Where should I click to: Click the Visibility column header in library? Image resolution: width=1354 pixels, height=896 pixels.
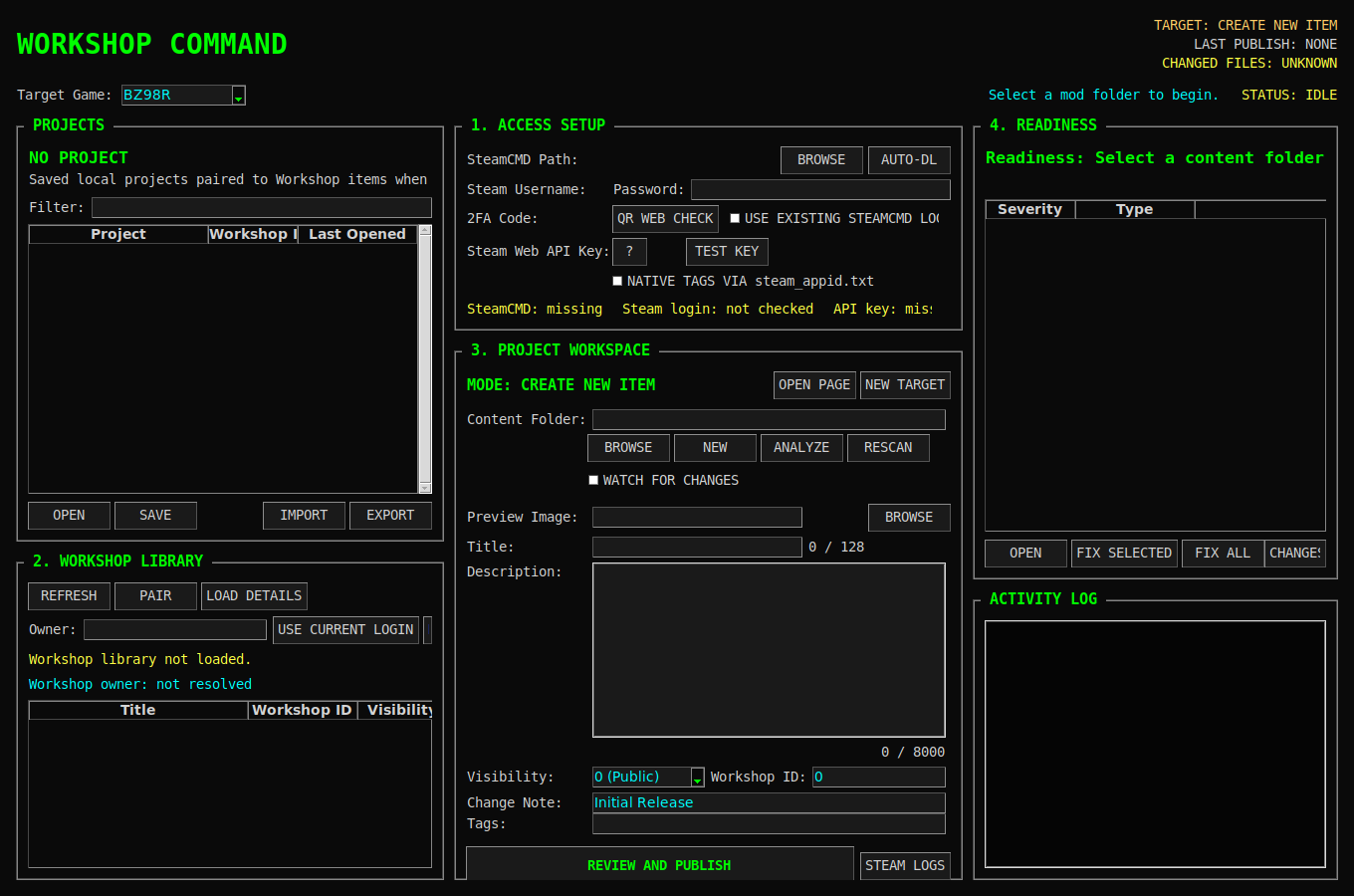395,710
